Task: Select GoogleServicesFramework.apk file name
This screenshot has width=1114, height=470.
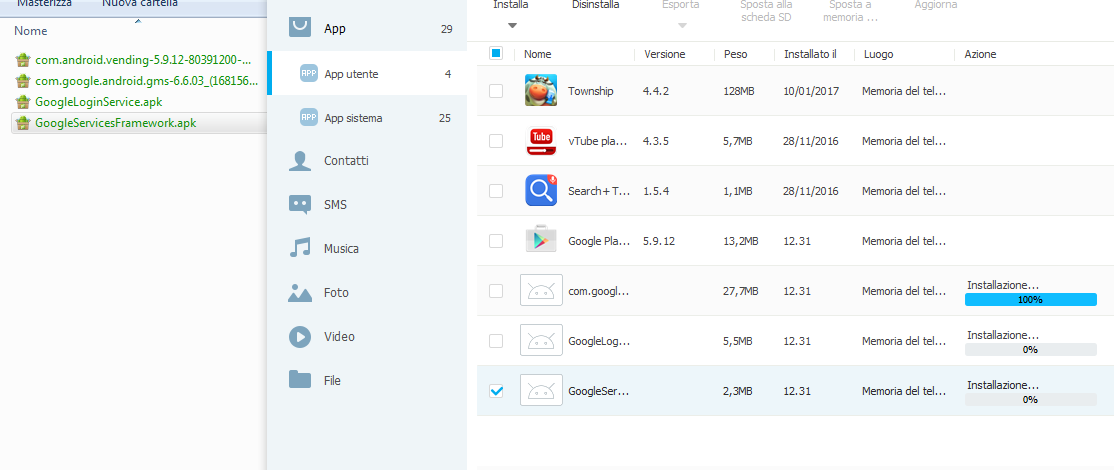Action: point(116,123)
